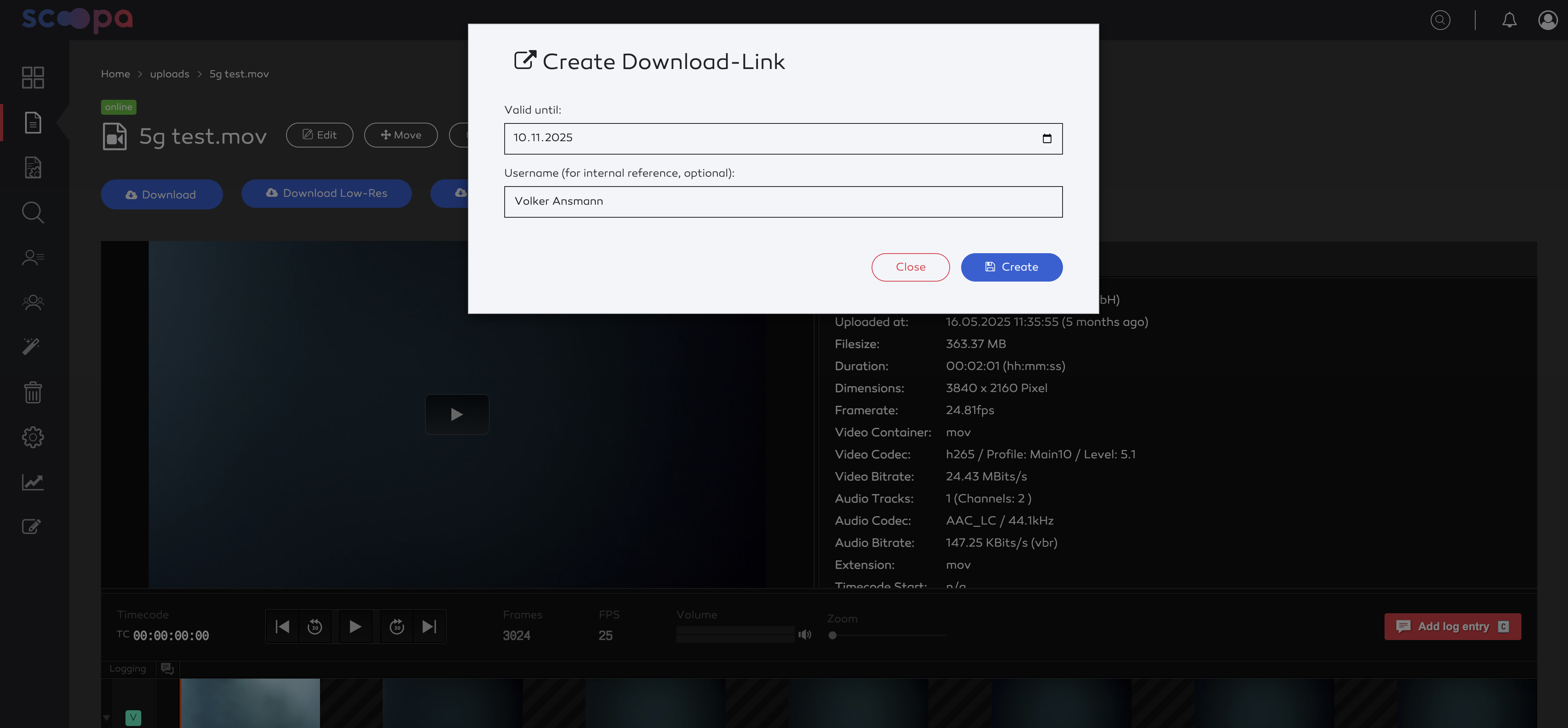This screenshot has height=728, width=1568.
Task: Click the Create button in dialog
Action: click(x=1012, y=267)
